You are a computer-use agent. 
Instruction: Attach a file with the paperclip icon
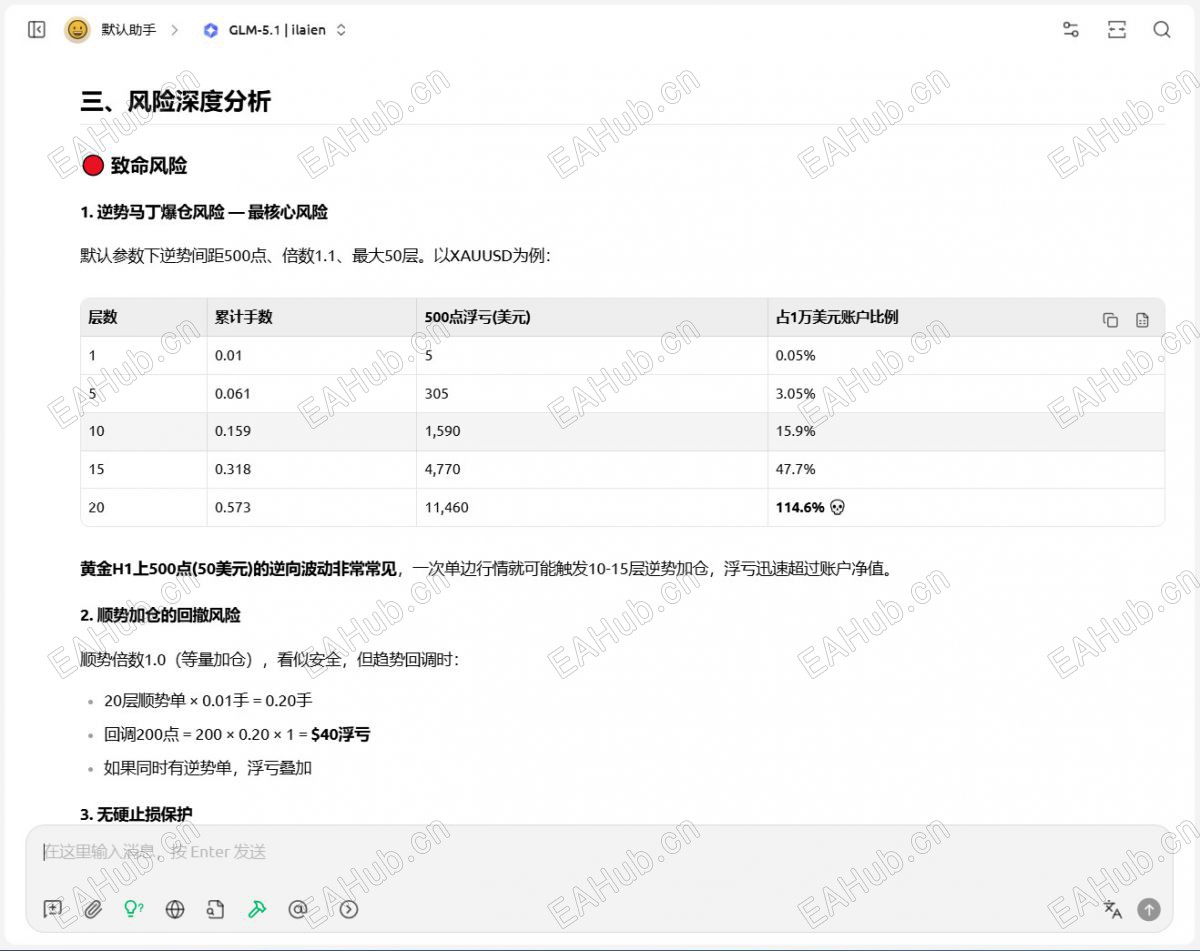click(x=93, y=909)
